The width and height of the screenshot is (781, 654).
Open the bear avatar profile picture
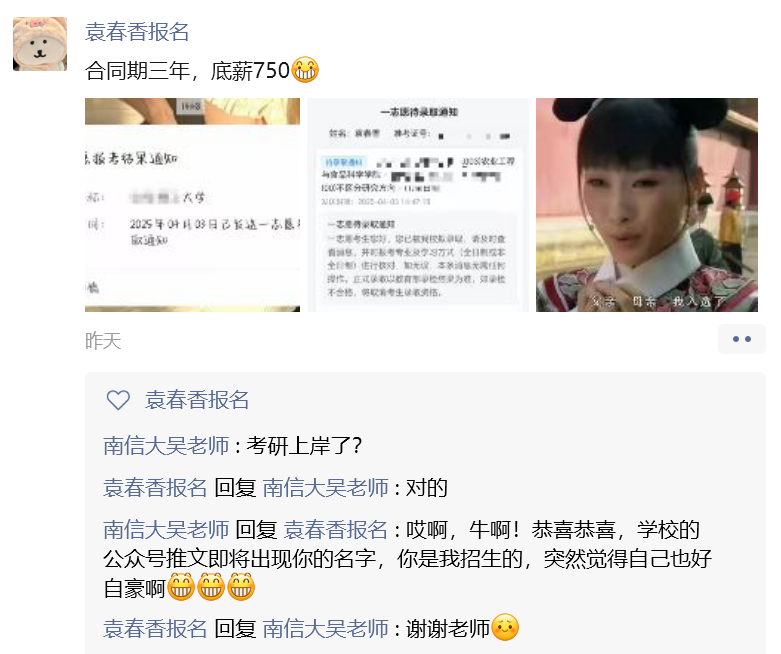pyautogui.click(x=40, y=44)
